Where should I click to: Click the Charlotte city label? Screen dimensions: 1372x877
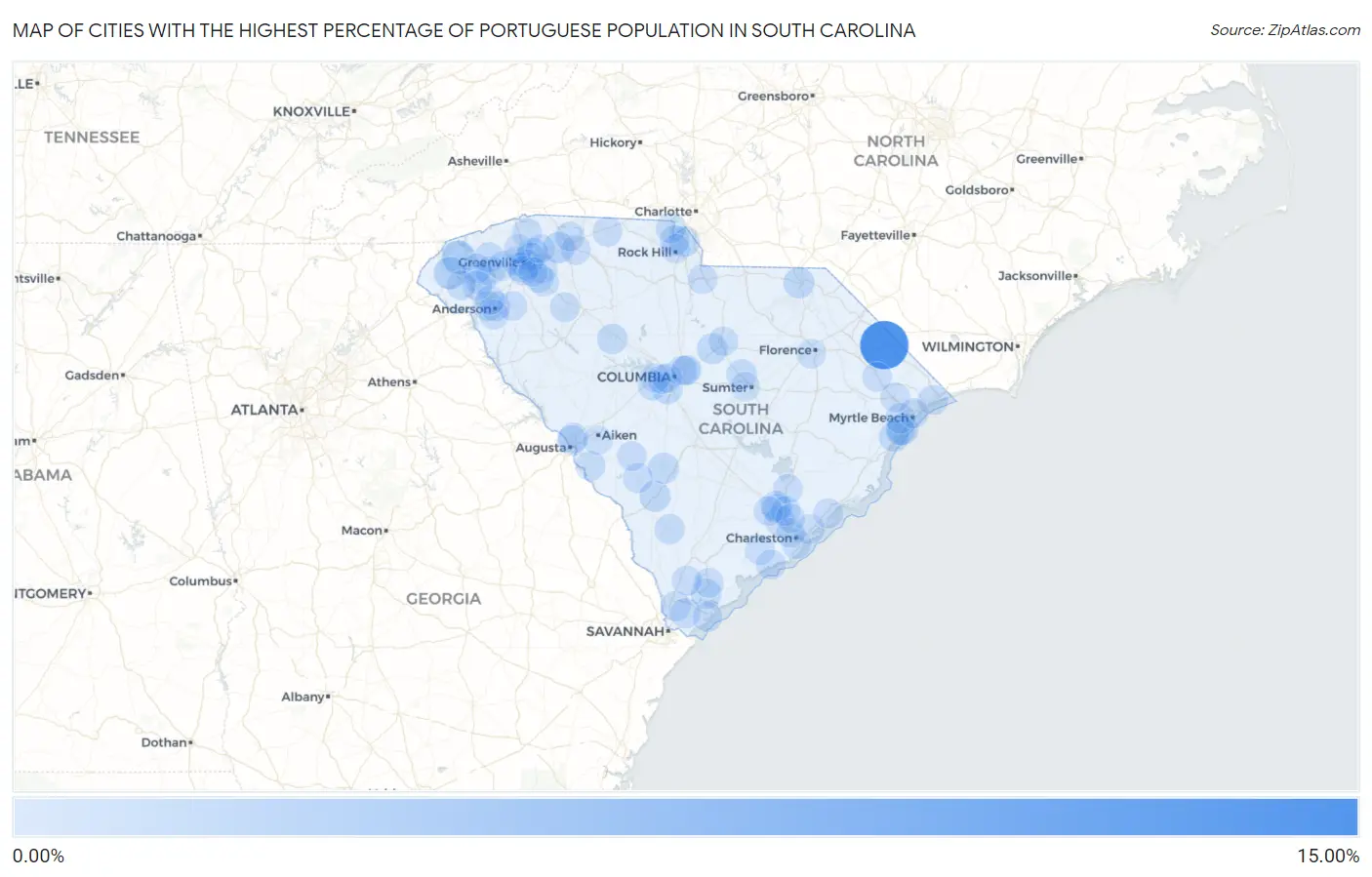pos(666,212)
